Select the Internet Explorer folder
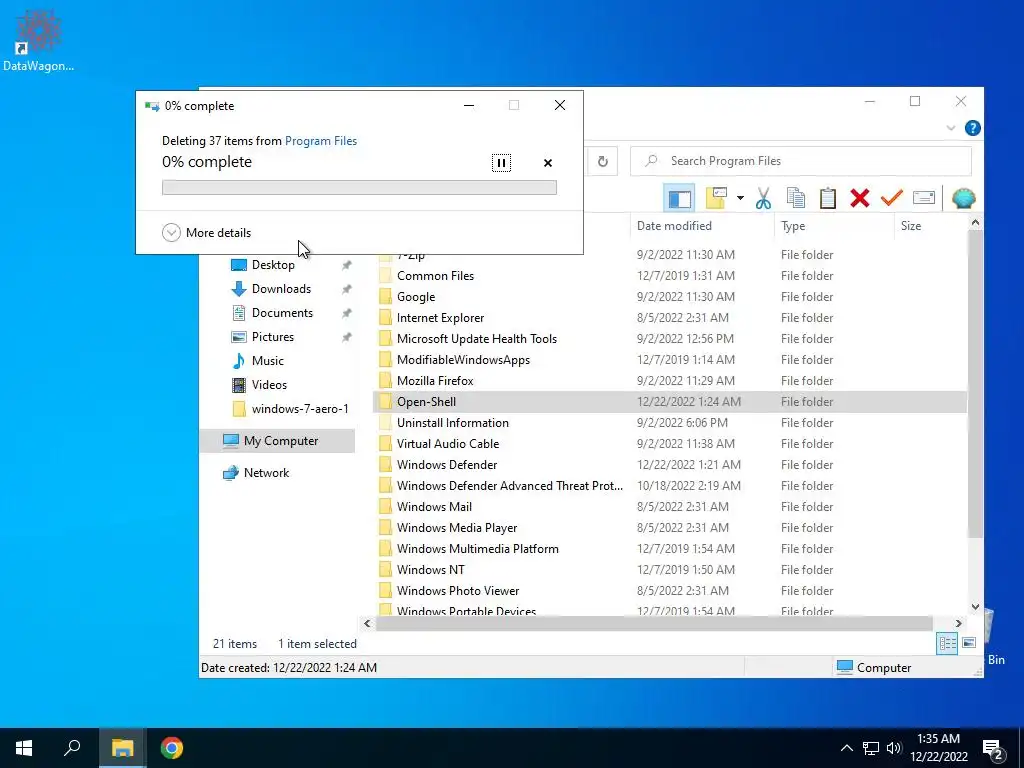The height and width of the screenshot is (768, 1024). (x=440, y=317)
